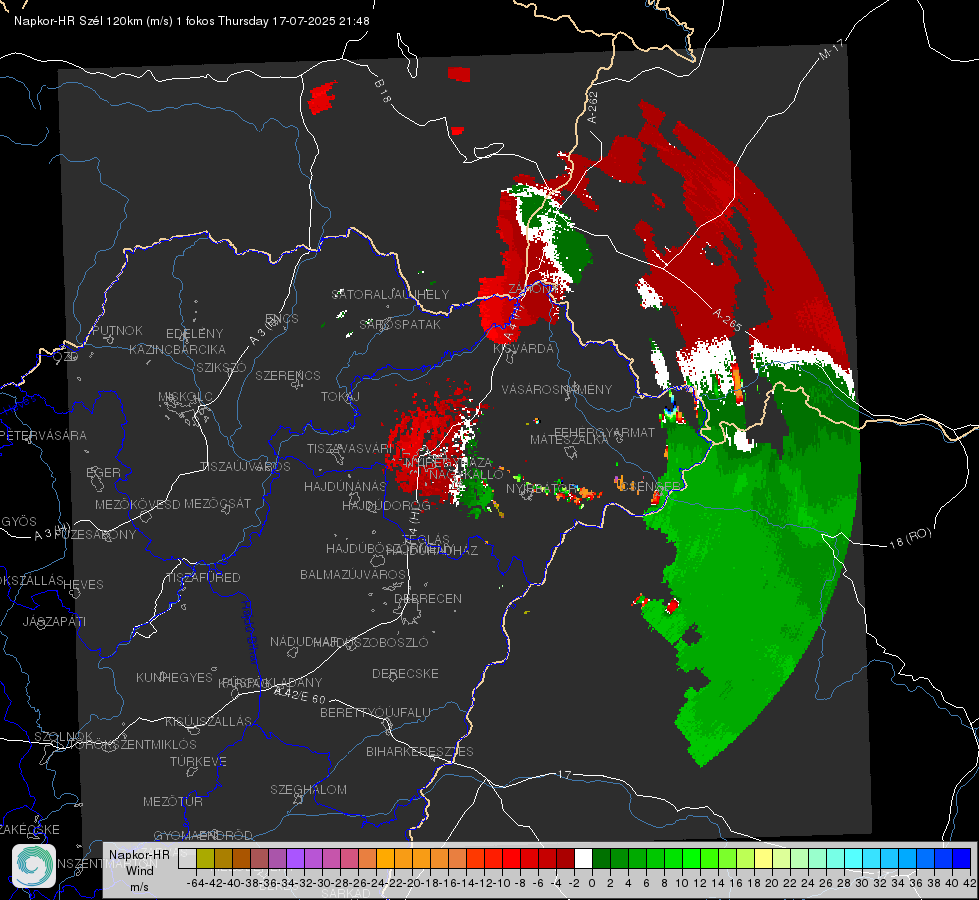The image size is (979, 900).
Task: Click the dark green swatch between 0 and 2
Action: 601,858
